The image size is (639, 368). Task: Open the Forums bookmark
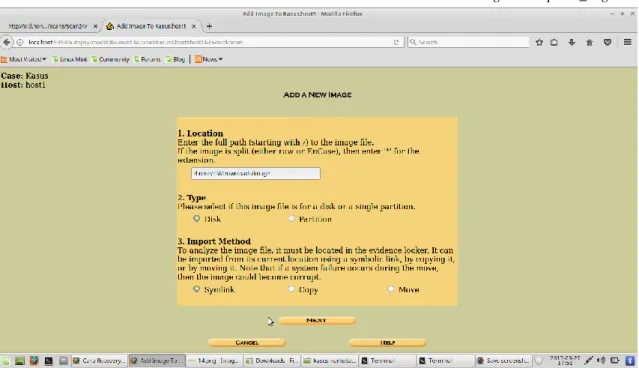point(147,59)
